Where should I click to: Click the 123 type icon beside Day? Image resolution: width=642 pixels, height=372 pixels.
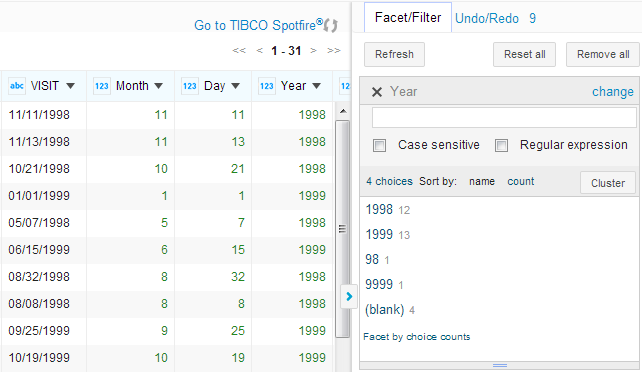tap(190, 86)
